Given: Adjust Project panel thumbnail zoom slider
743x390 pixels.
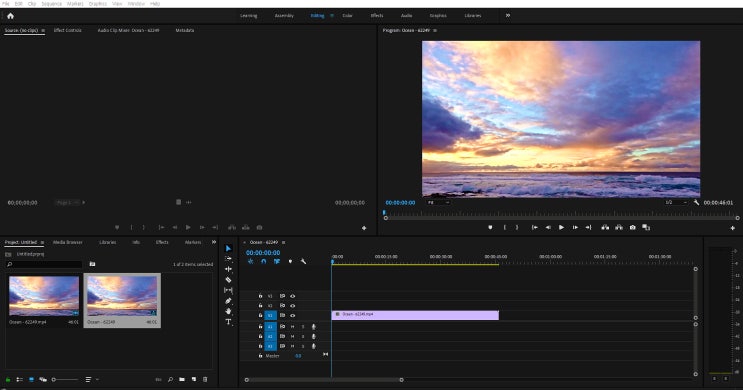Looking at the screenshot, I should point(65,380).
